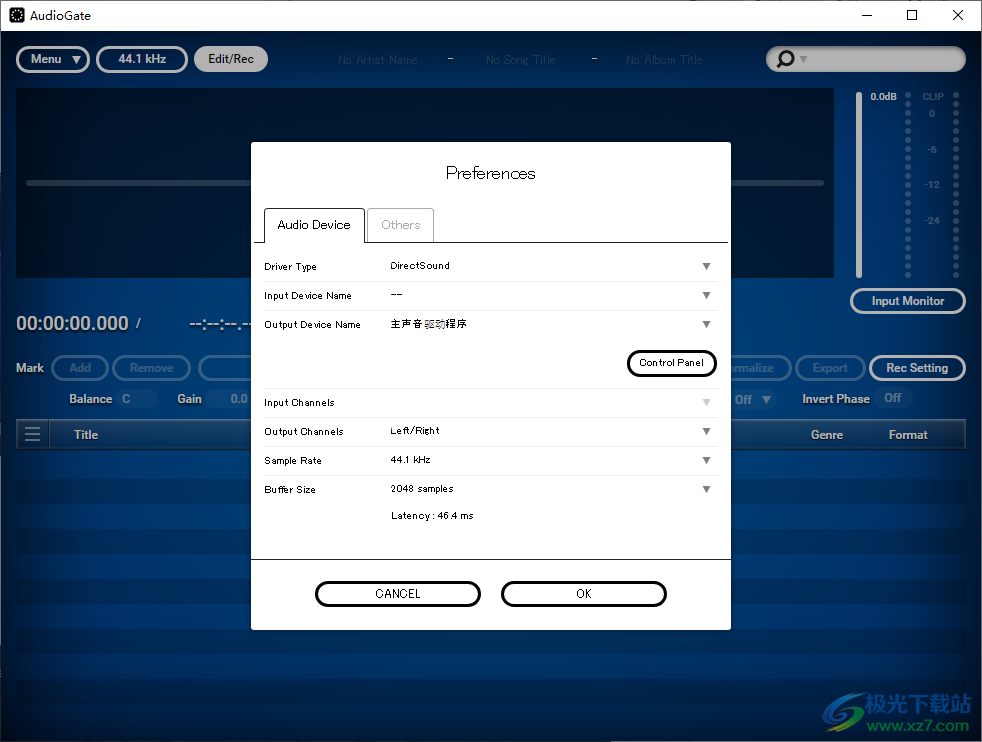Click the playlist hamburger list icon
This screenshot has height=742, width=982.
point(33,434)
